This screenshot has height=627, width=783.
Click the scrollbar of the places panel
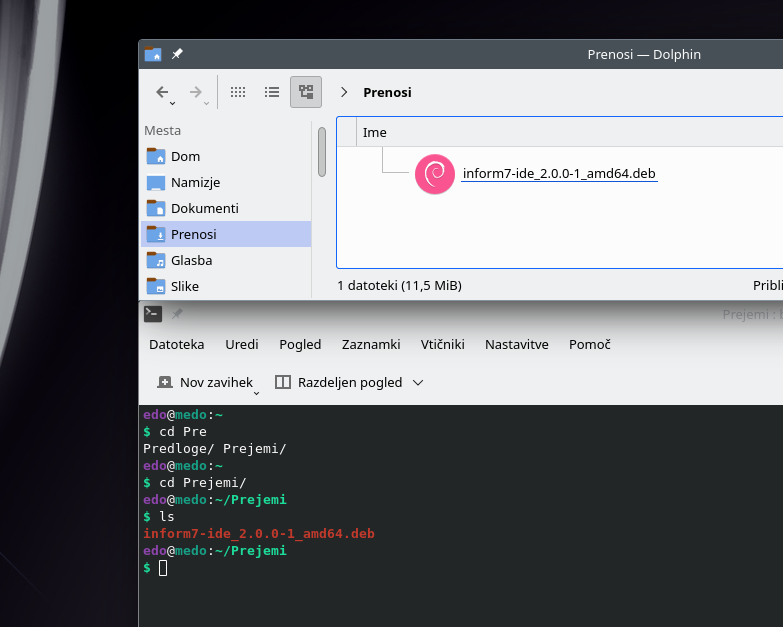[x=322, y=152]
